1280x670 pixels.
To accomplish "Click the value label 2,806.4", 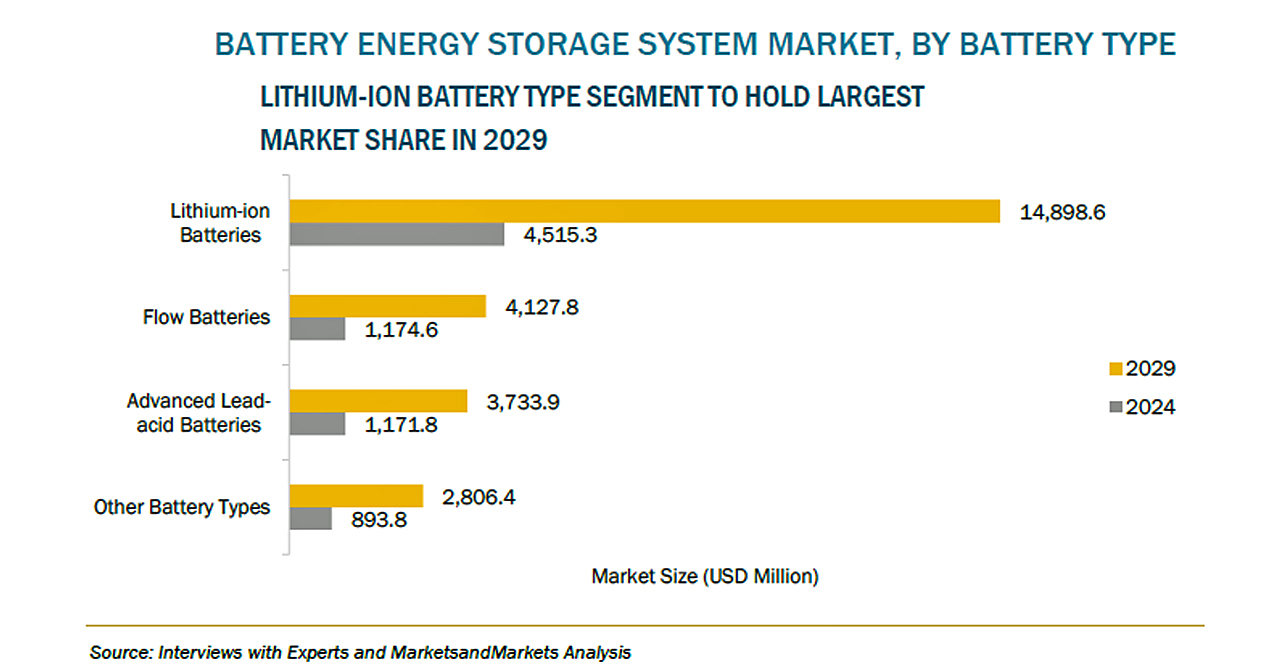I will pyautogui.click(x=479, y=497).
